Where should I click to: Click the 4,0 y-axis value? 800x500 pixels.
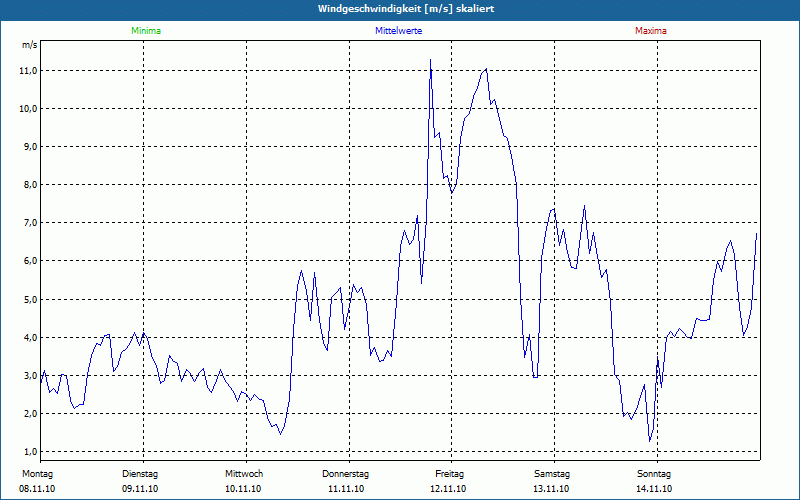pos(30,338)
